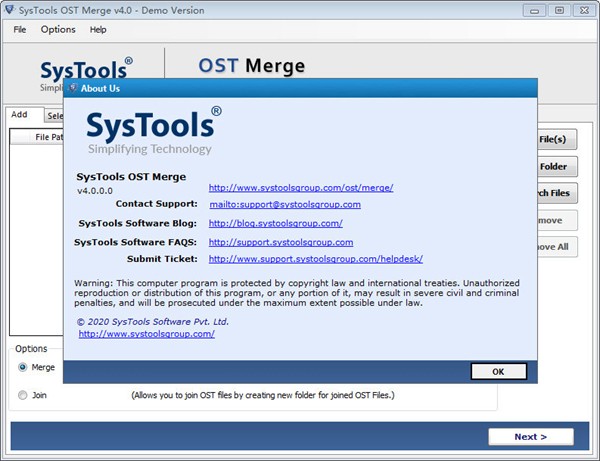Open the systoolsgroup.com copyright footer link
The height and width of the screenshot is (461, 600).
pos(146,334)
